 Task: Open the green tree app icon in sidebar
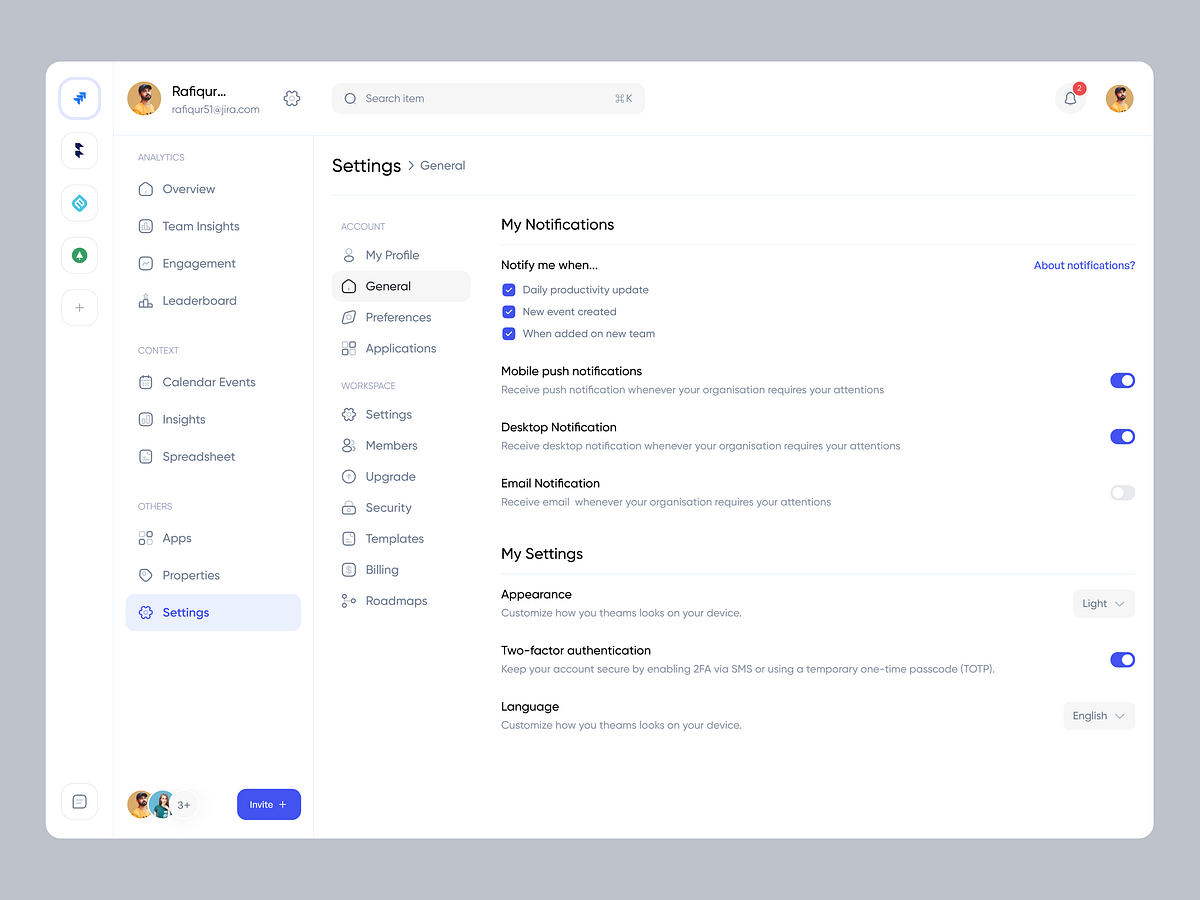coord(80,255)
